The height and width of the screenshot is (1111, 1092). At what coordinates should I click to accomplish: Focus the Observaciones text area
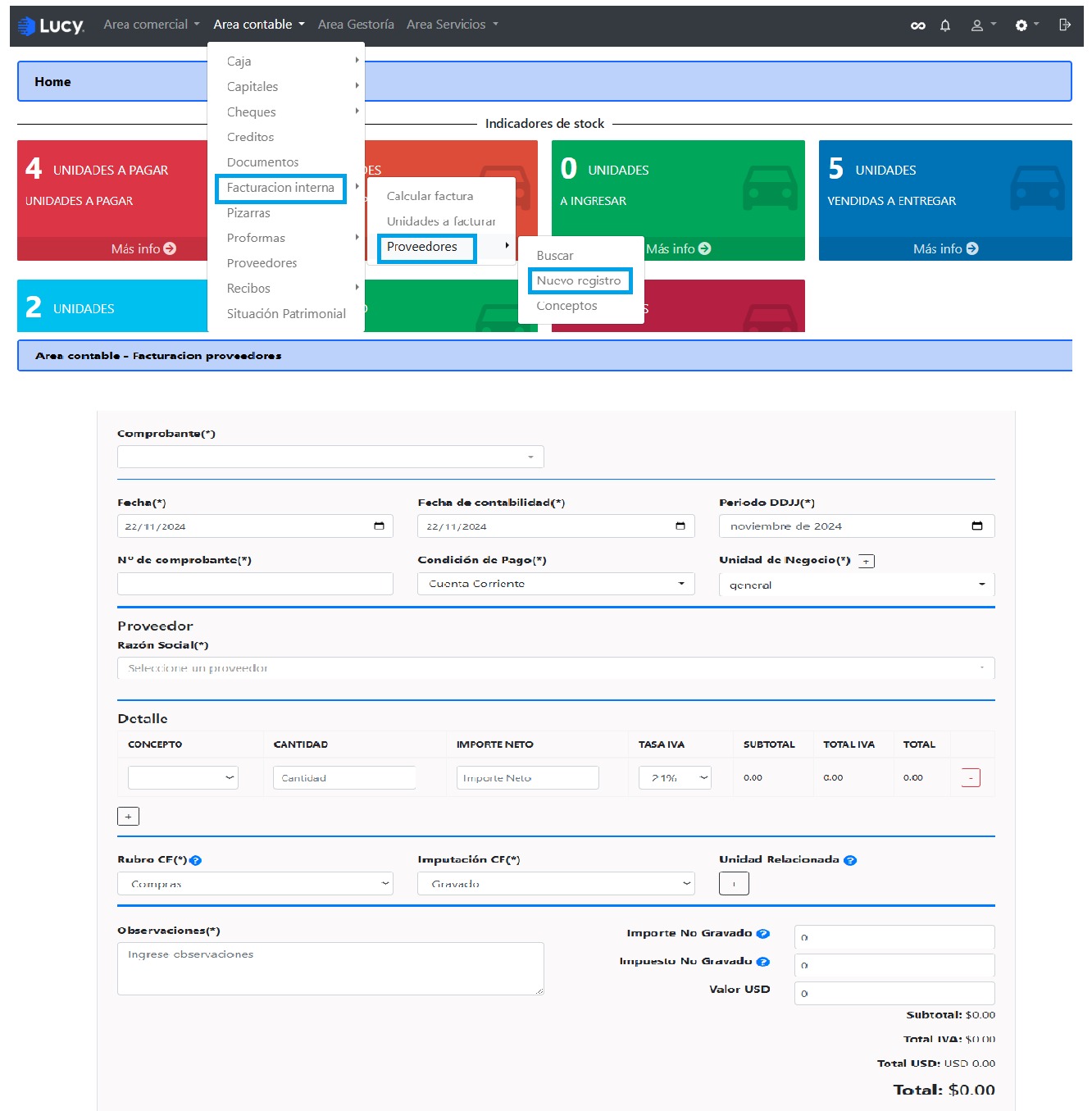pos(330,968)
